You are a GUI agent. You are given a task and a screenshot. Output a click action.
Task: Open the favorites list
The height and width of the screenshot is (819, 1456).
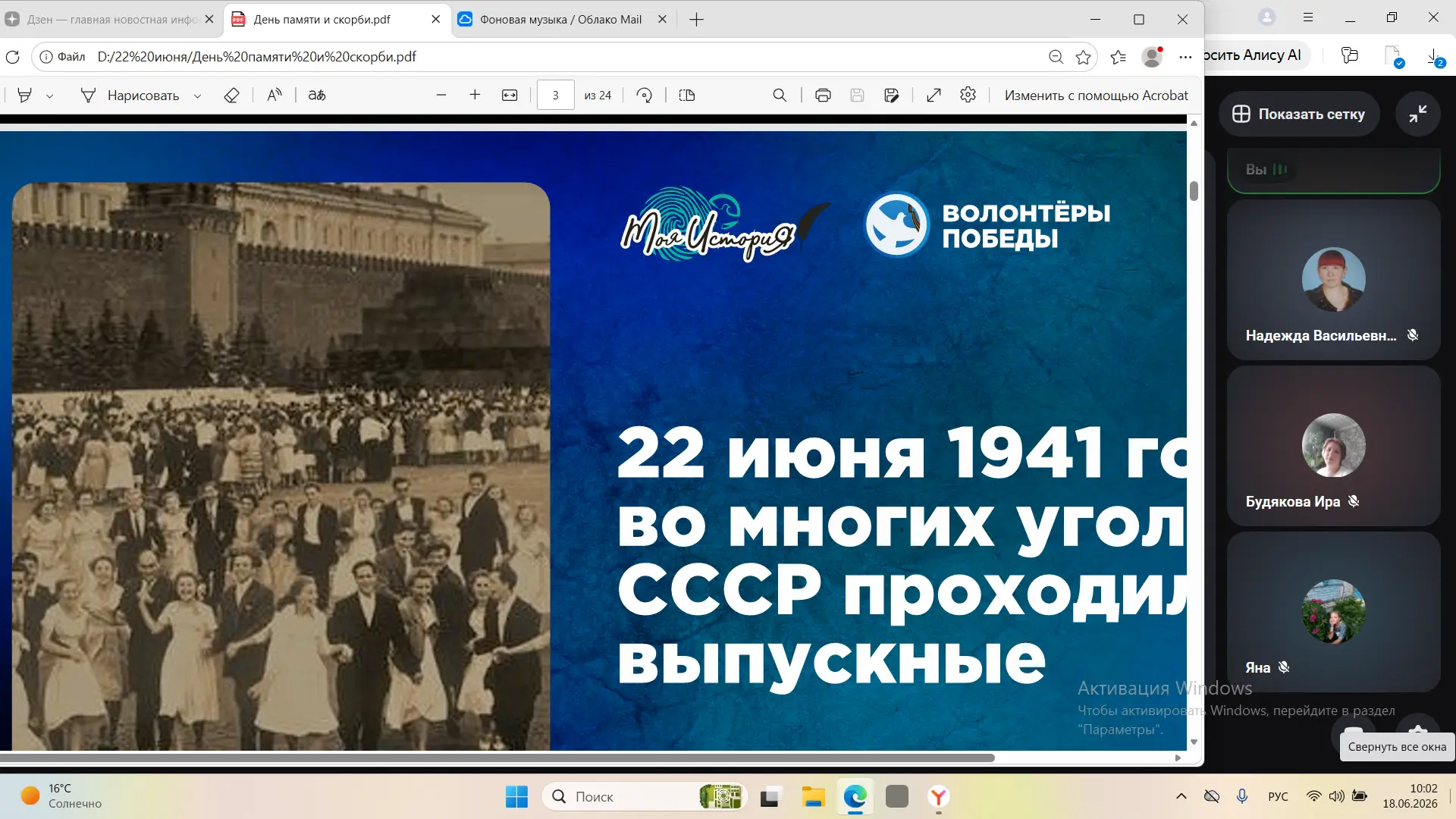point(1118,57)
